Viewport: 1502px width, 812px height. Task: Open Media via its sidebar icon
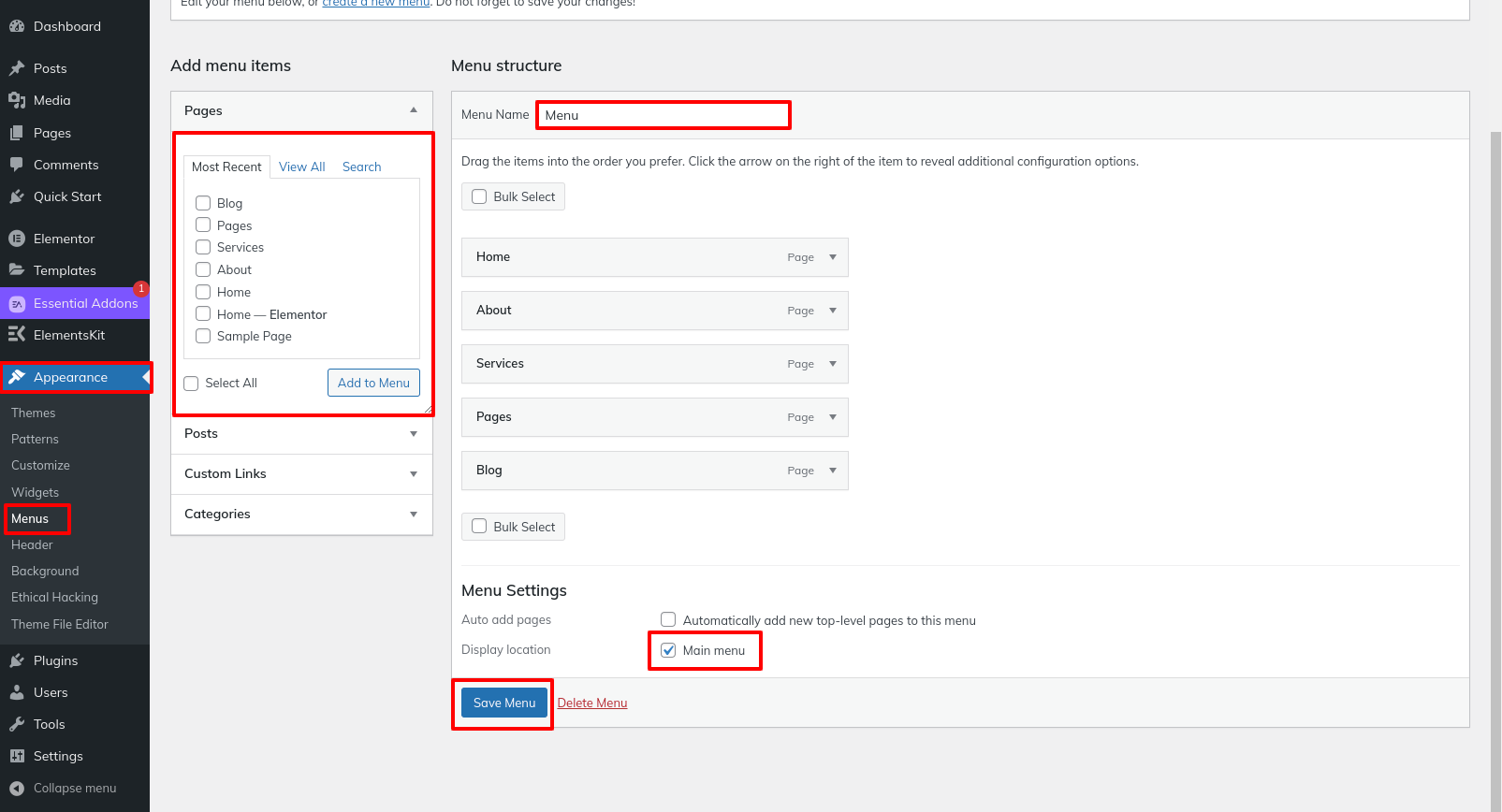pos(17,100)
